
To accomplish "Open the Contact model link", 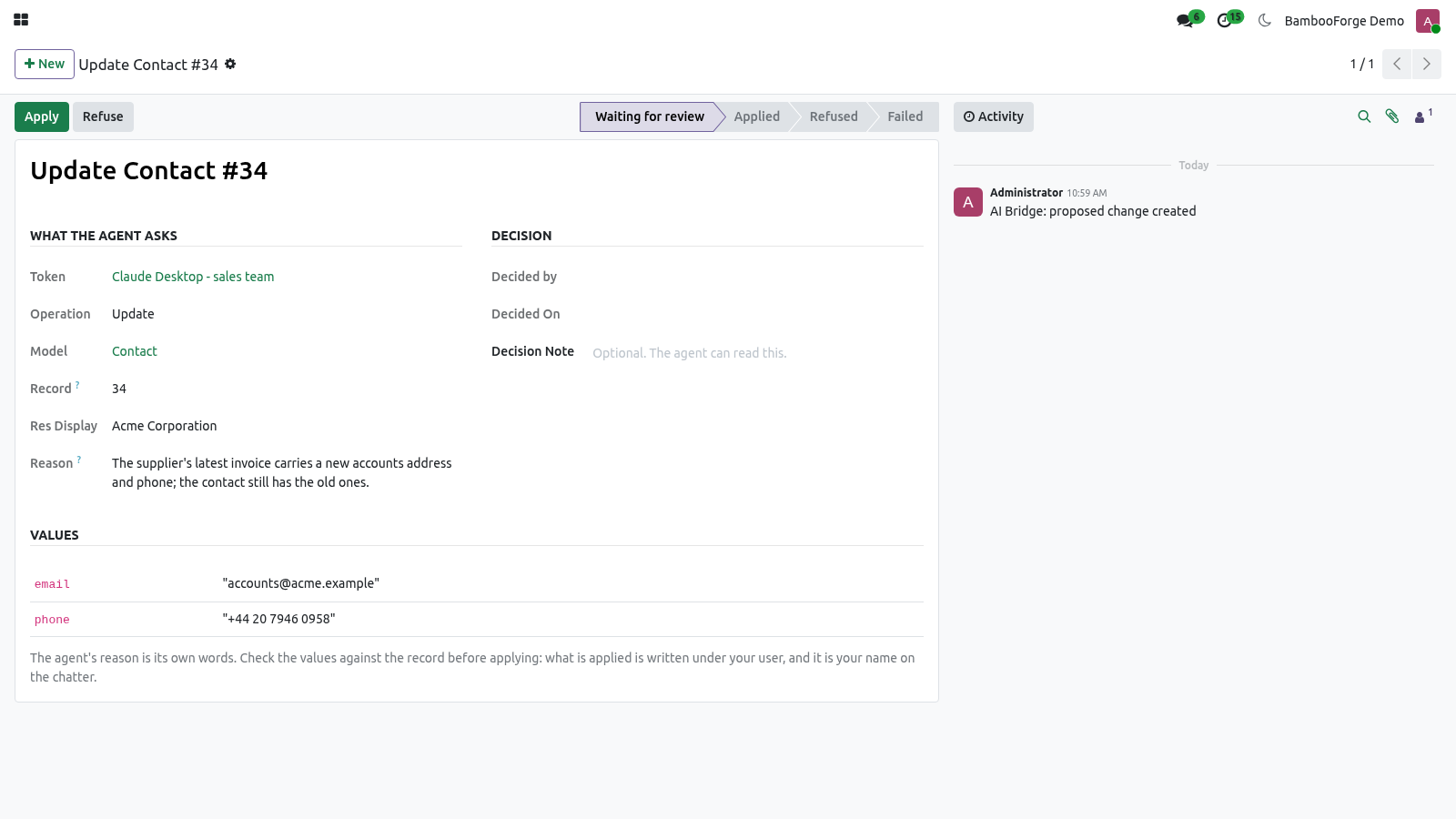I will (x=135, y=351).
